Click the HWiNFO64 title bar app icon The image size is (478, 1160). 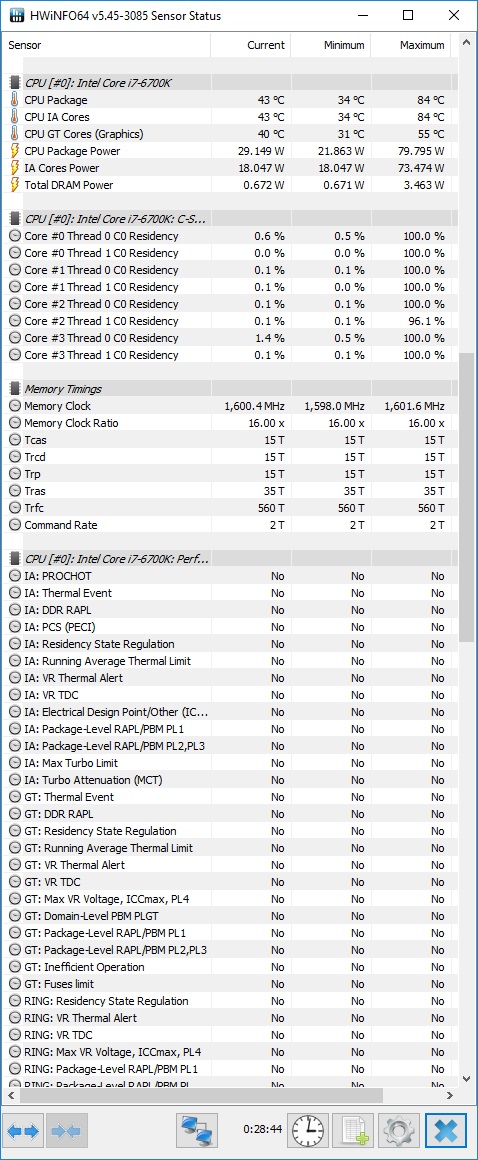[16, 16]
